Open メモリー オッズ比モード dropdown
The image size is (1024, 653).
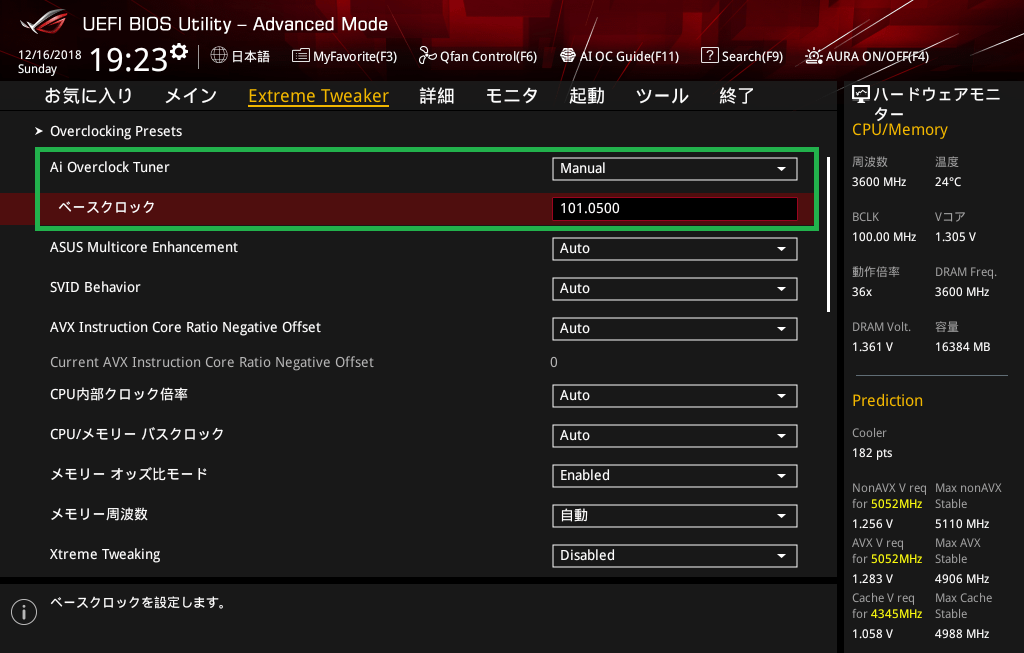tap(675, 475)
